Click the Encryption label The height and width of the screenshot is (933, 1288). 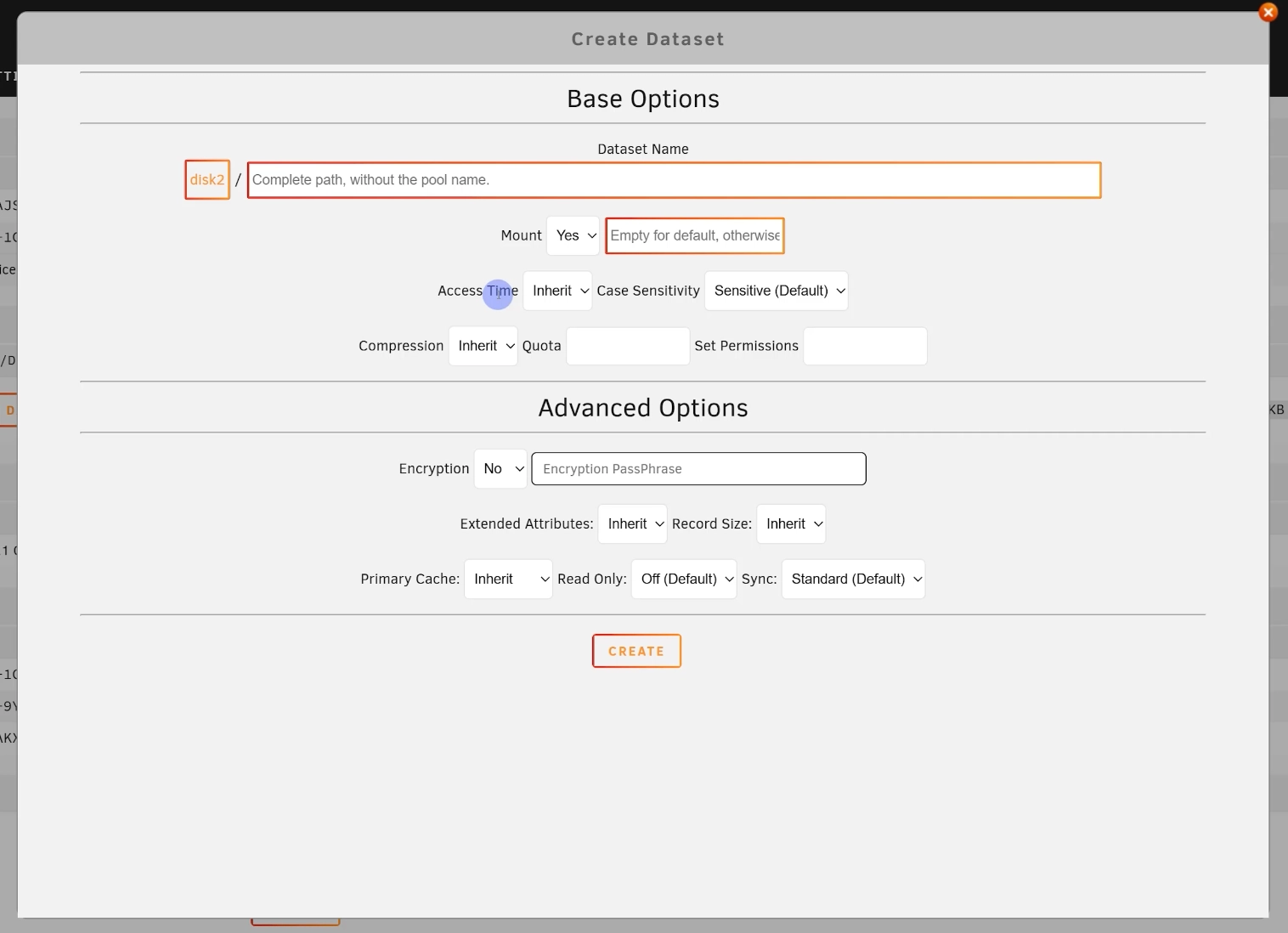[434, 469]
